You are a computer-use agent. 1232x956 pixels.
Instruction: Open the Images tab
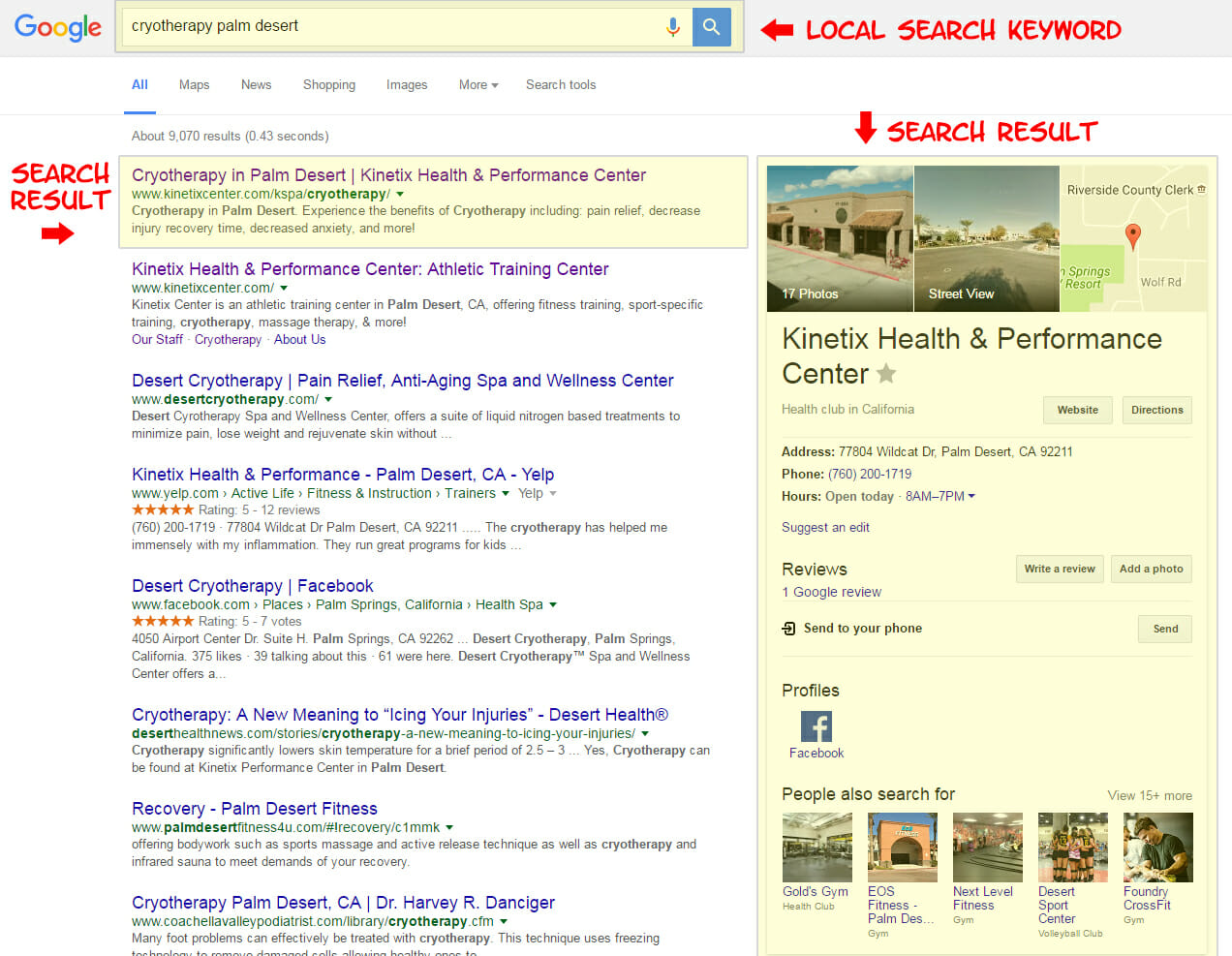407,85
